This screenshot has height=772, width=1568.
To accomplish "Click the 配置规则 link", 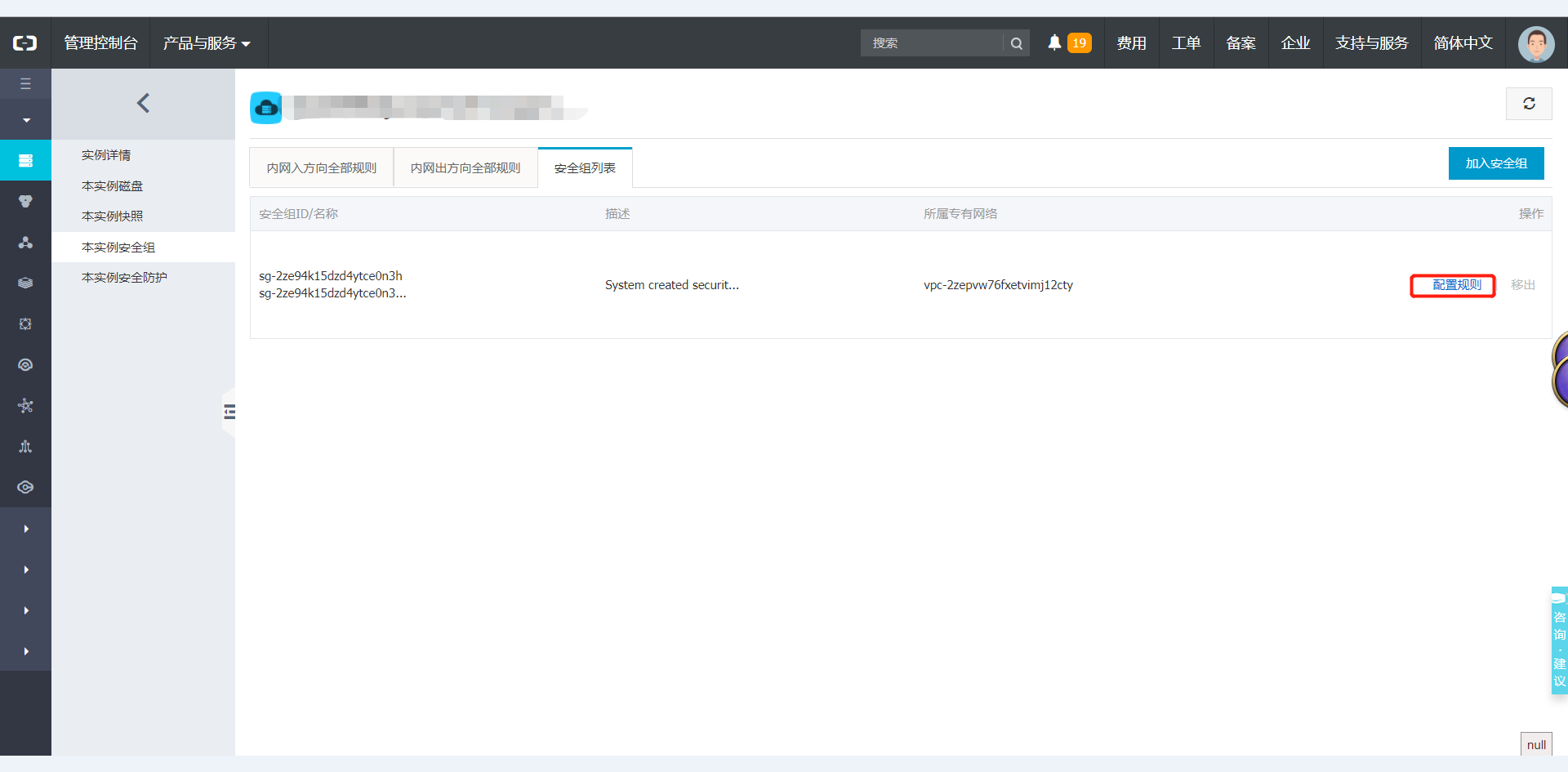I will click(1456, 285).
